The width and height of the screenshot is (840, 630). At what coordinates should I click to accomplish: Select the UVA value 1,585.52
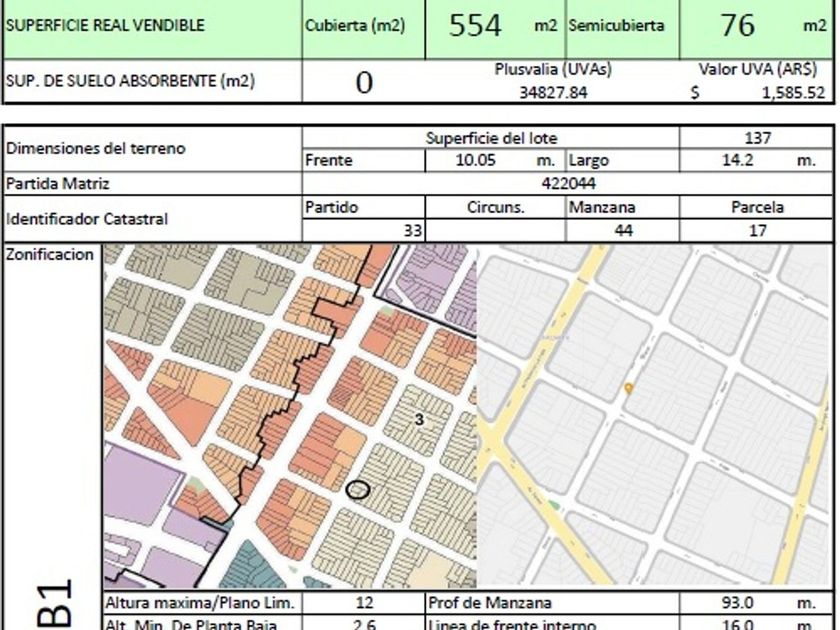click(x=793, y=93)
